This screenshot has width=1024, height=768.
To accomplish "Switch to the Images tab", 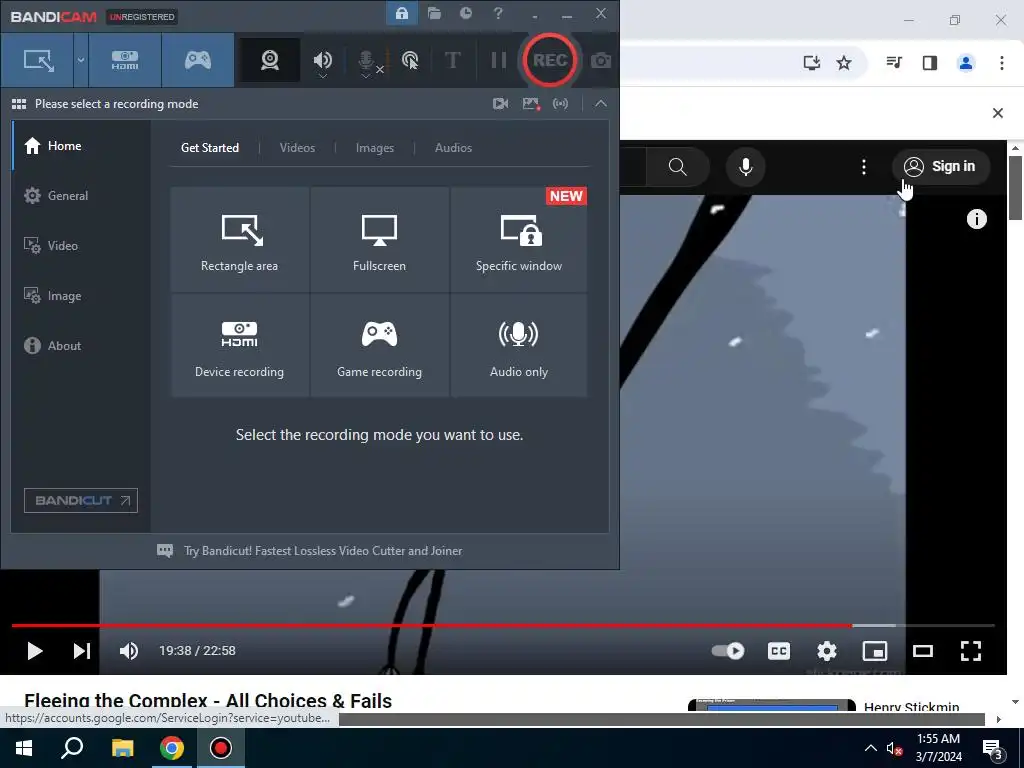I will pyautogui.click(x=375, y=148).
